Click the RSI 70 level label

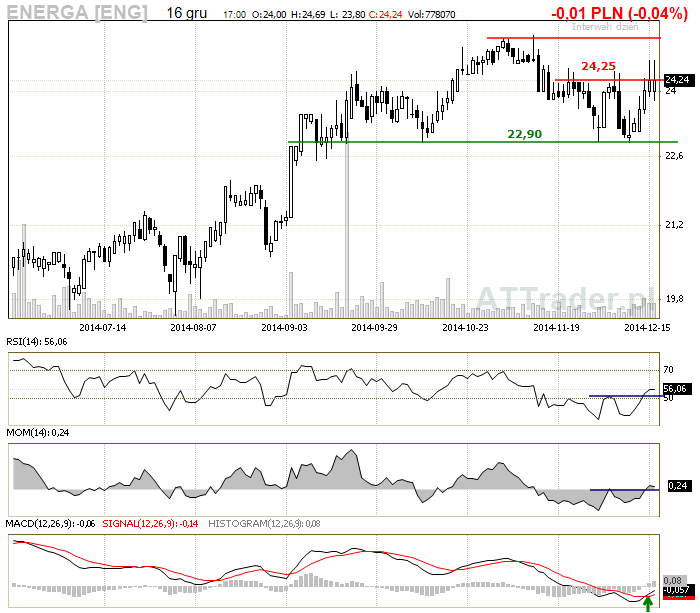(668, 370)
